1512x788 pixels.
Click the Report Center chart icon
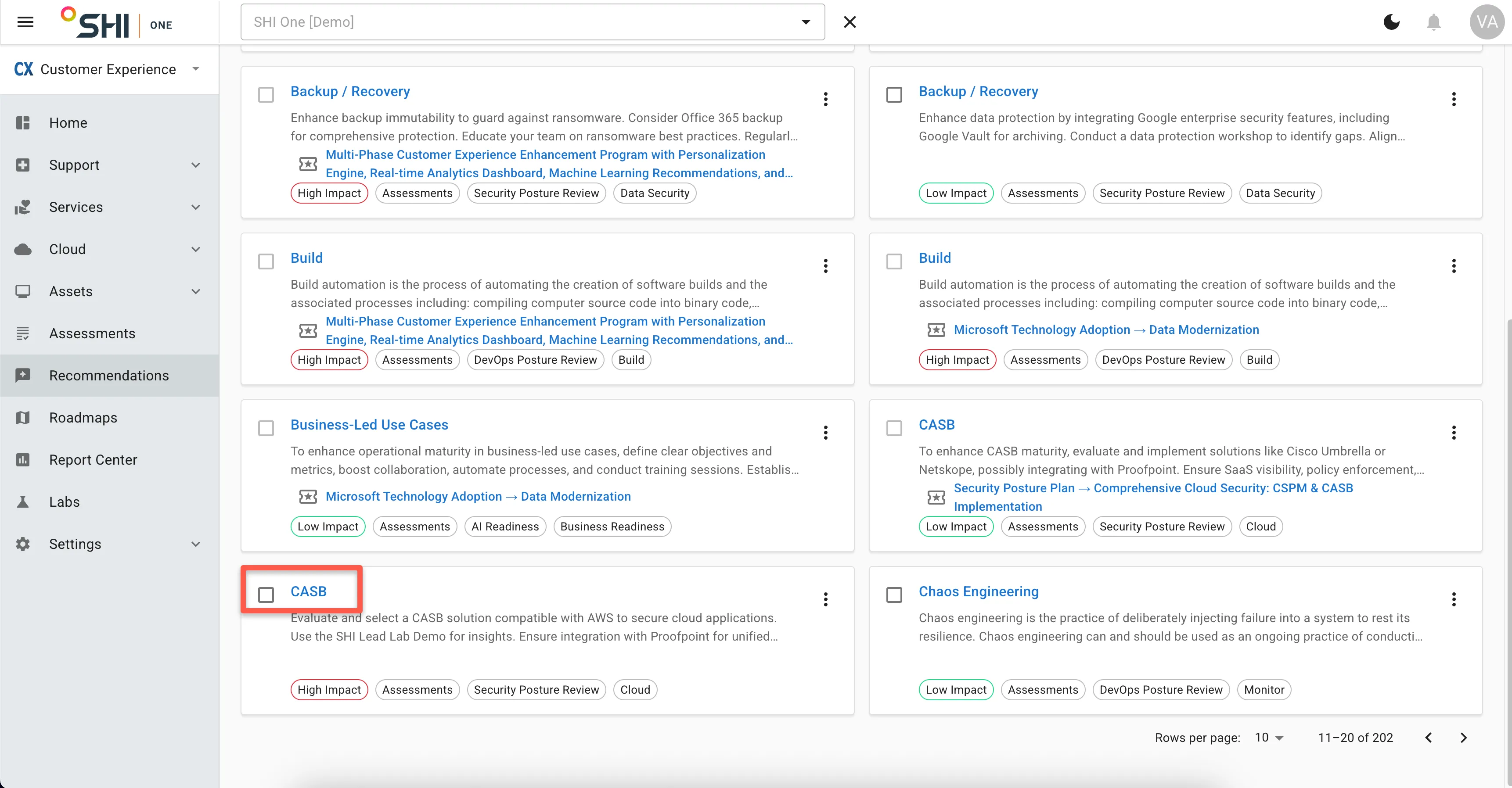point(23,459)
